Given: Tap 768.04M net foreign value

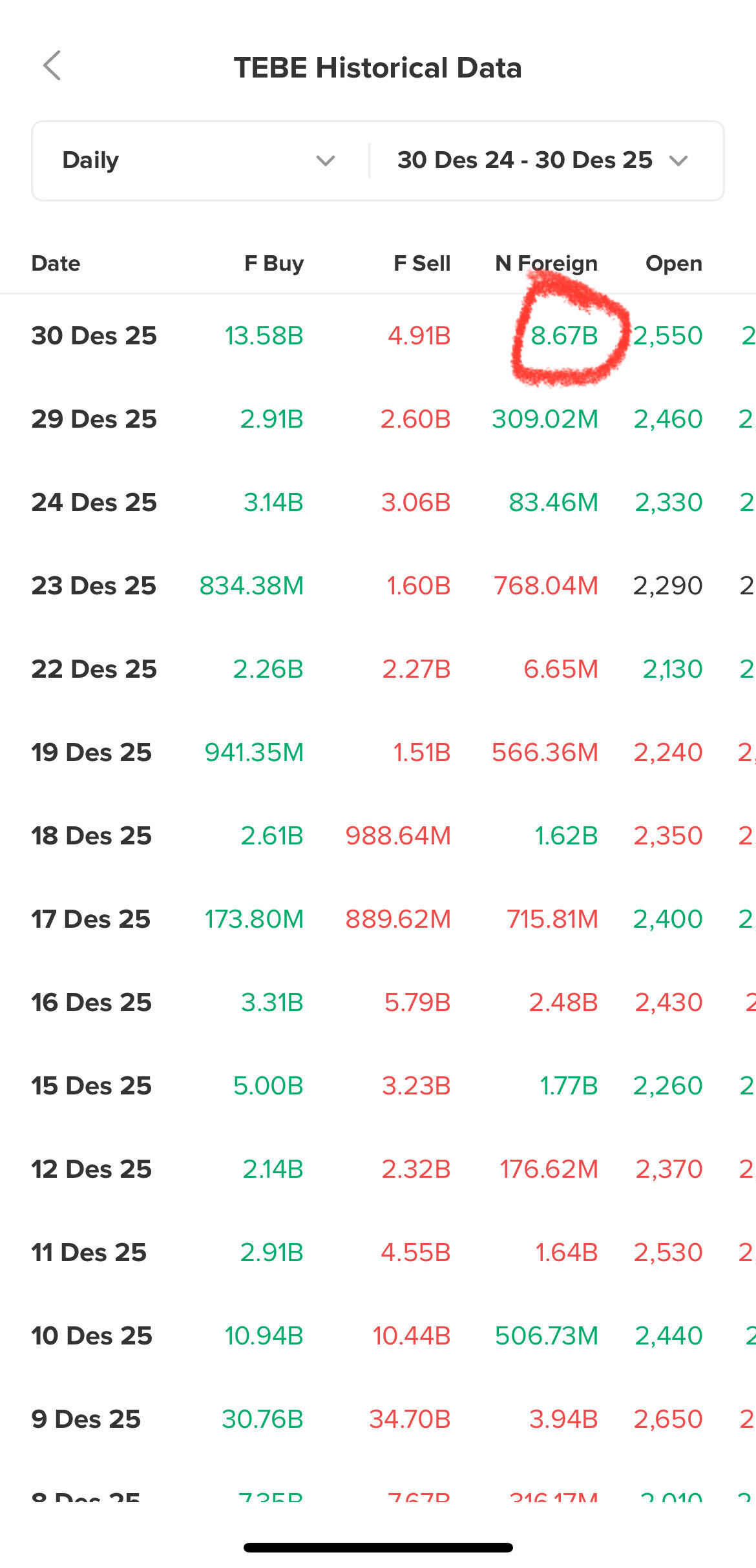Looking at the screenshot, I should coord(546,586).
